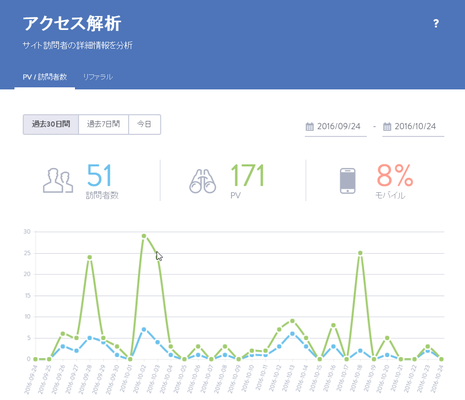Click the アクセス解析 page title
The image size is (465, 400).
(72, 24)
